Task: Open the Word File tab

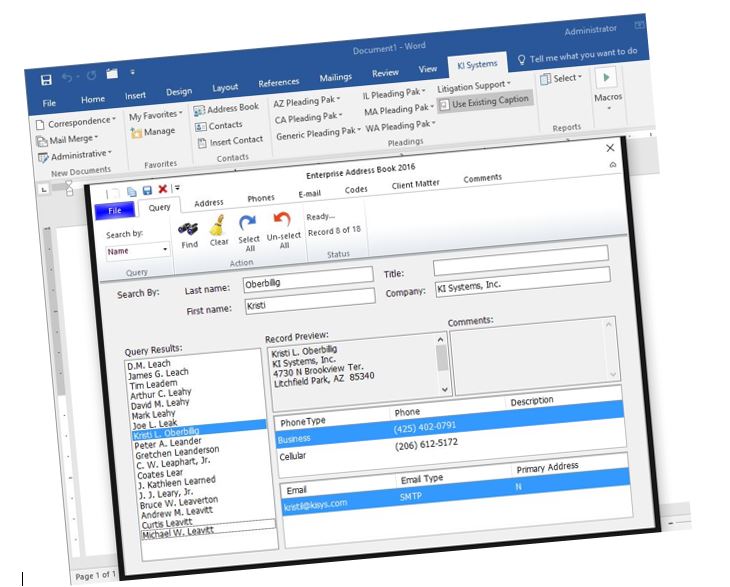Action: click(49, 103)
